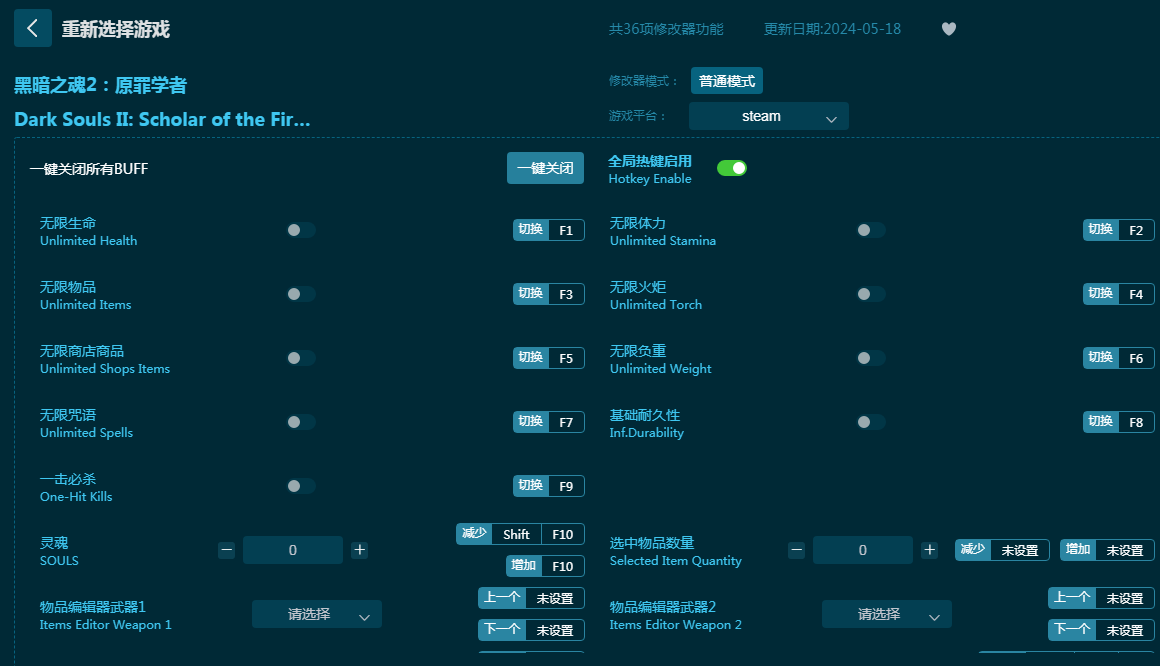Set increase hotkey for Selected Item Quantity
Image resolution: width=1160 pixels, height=666 pixels.
1107,550
